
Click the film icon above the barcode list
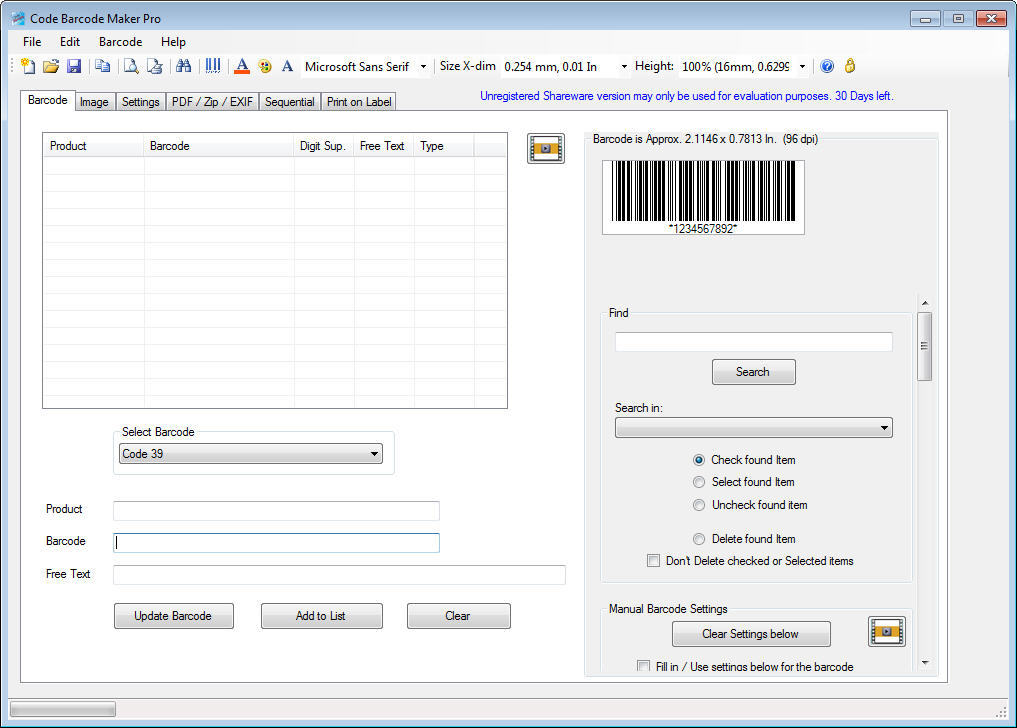tap(545, 148)
